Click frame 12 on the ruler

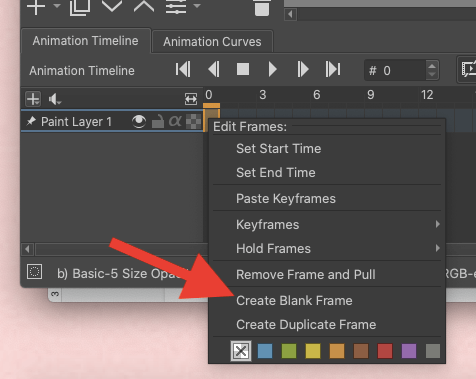[x=427, y=95]
